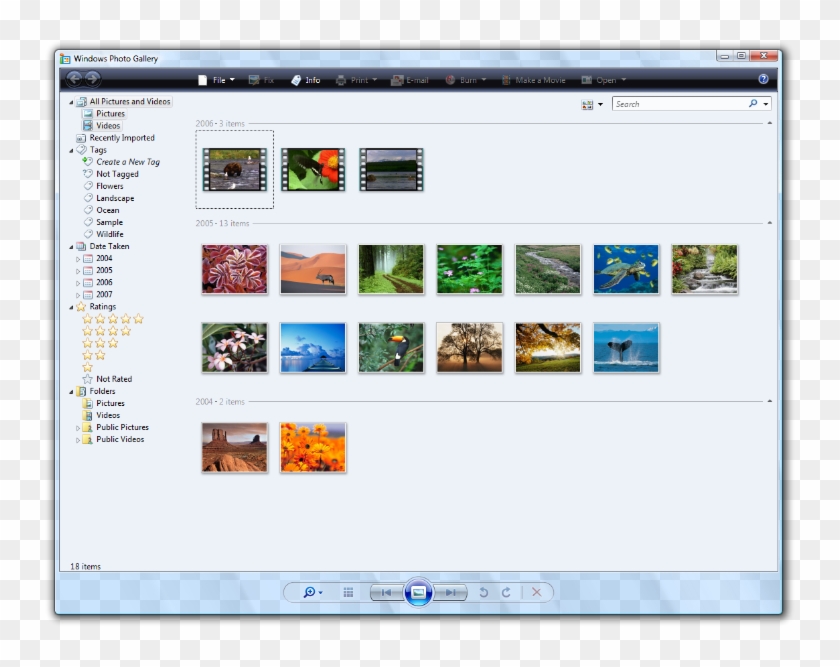Viewport: 840px width, 667px height.
Task: Rate with five stars under Ratings
Action: point(112,318)
